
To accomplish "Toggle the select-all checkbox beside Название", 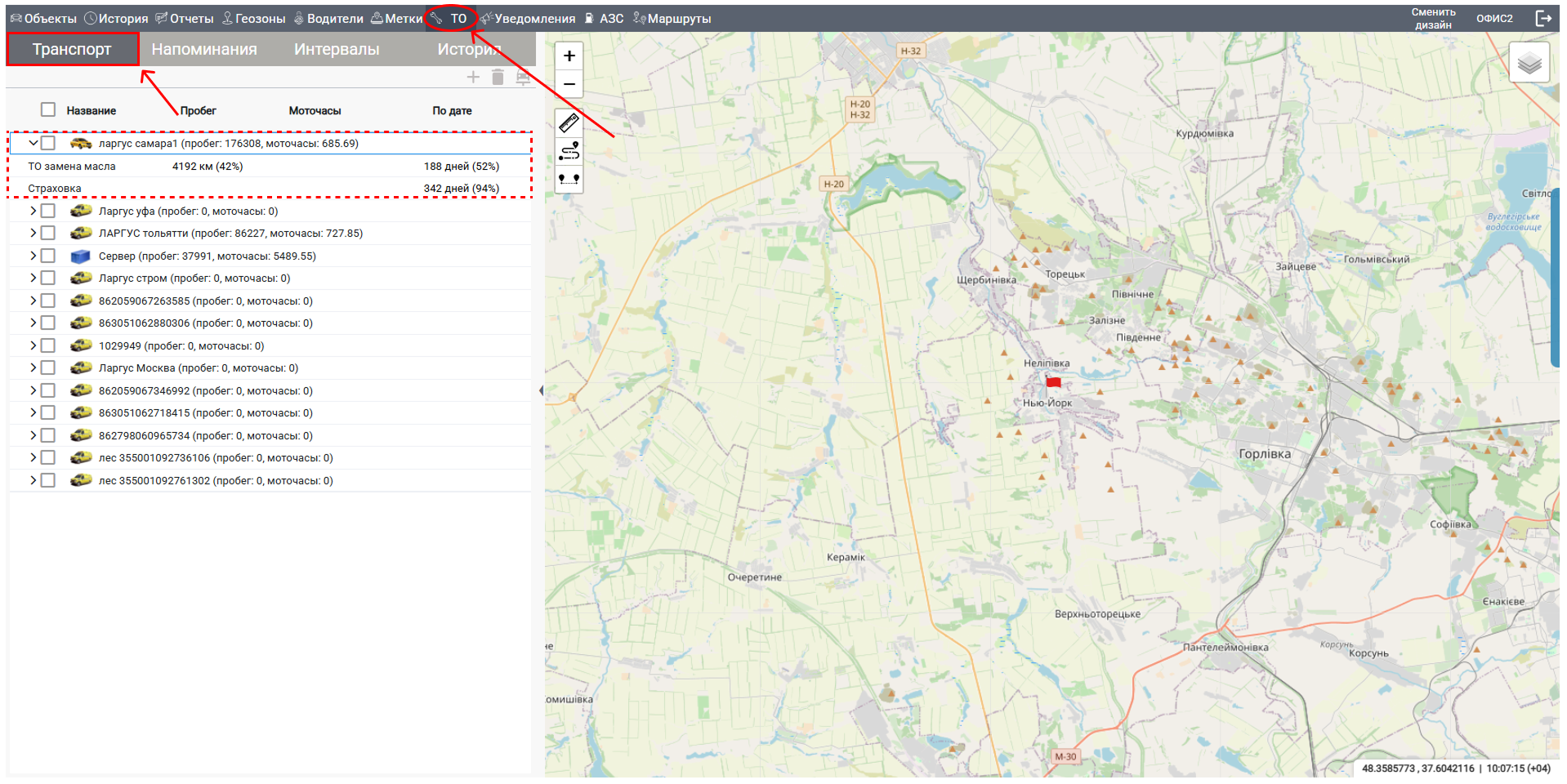I will [x=48, y=110].
